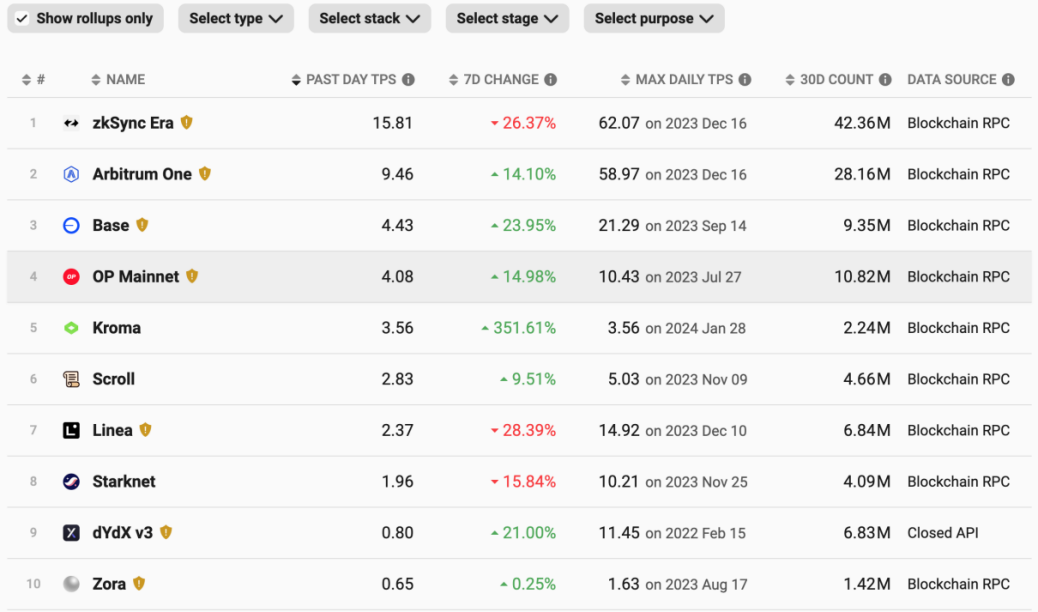Show info for 7D CHANGE
The width and height of the screenshot is (1038, 612).
point(551,79)
